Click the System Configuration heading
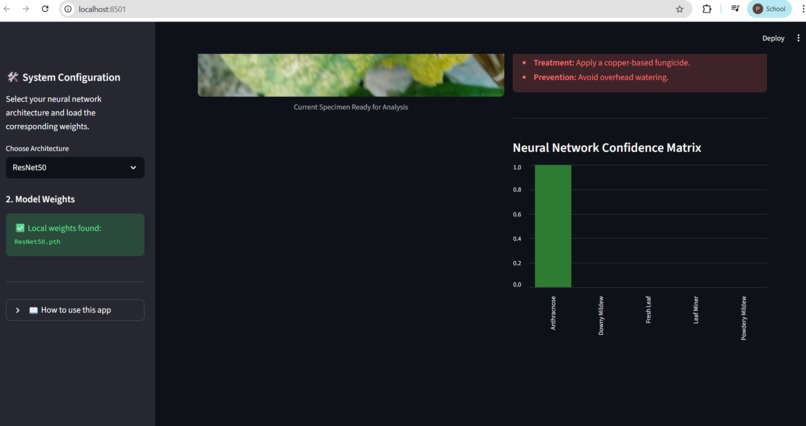 pyautogui.click(x=71, y=77)
